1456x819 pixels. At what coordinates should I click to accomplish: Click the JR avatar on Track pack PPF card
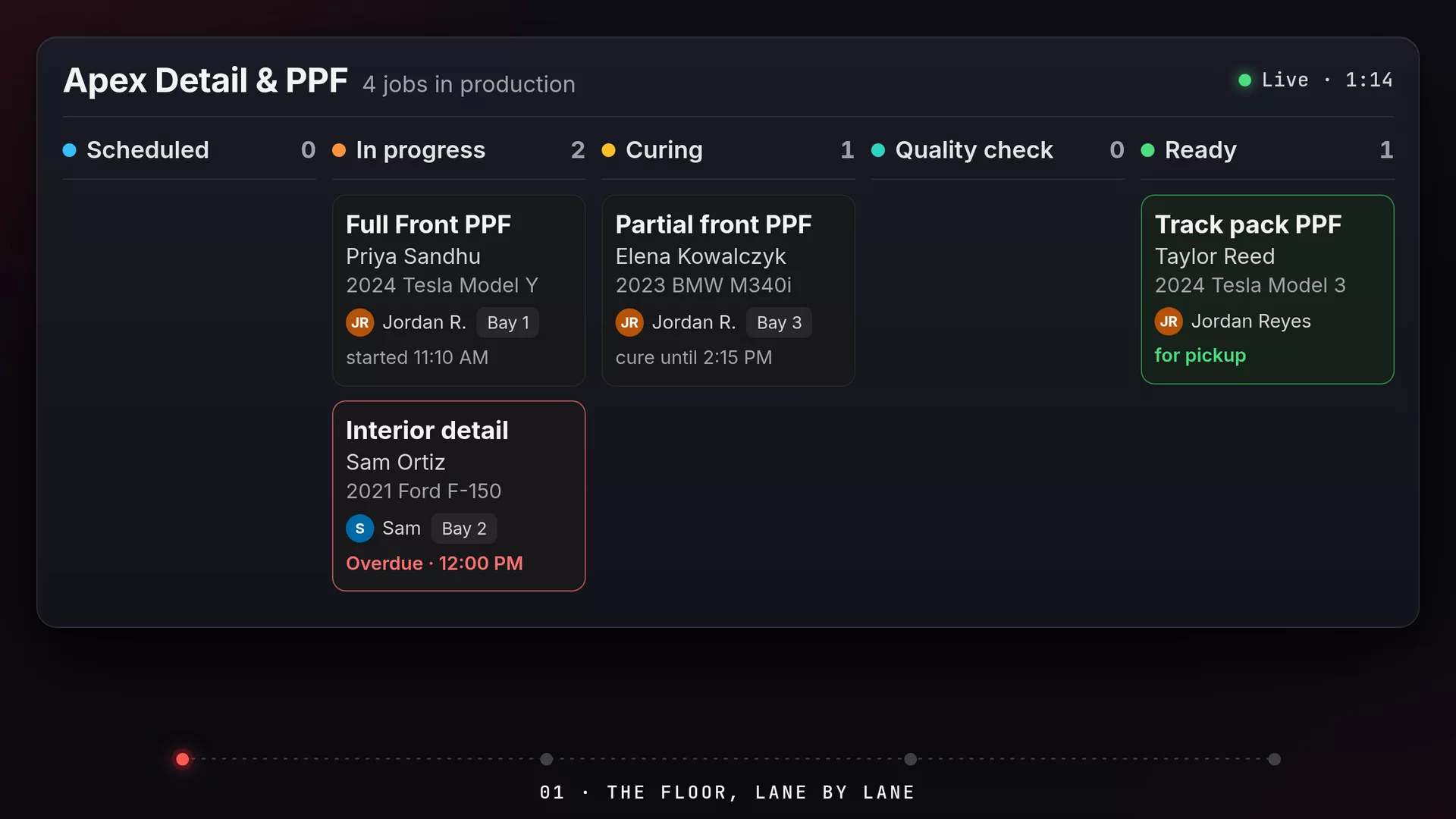coord(1169,322)
